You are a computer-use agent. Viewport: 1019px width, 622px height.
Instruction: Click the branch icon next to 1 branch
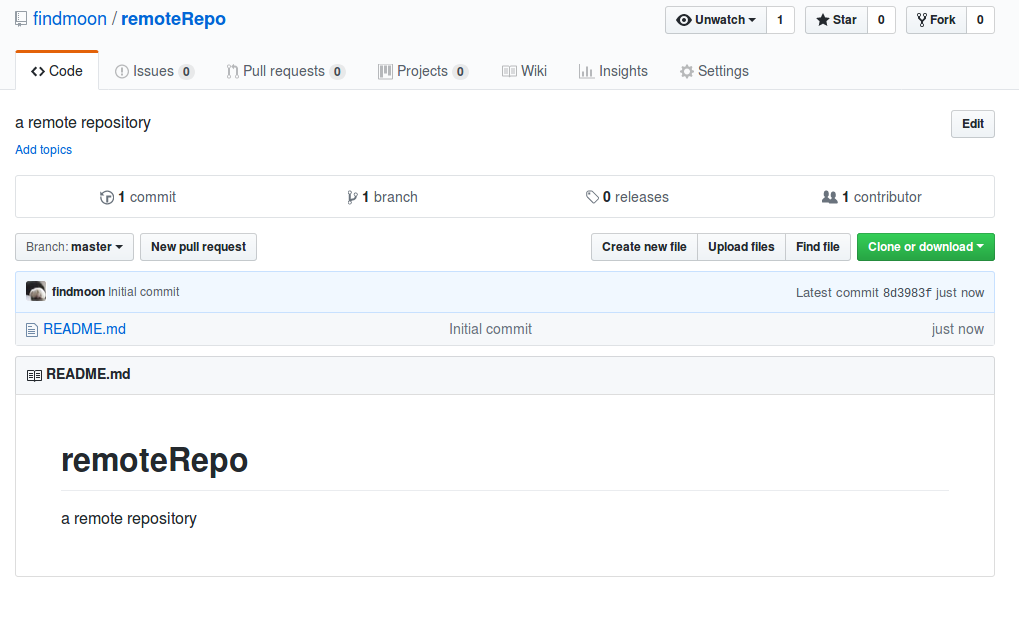point(352,198)
